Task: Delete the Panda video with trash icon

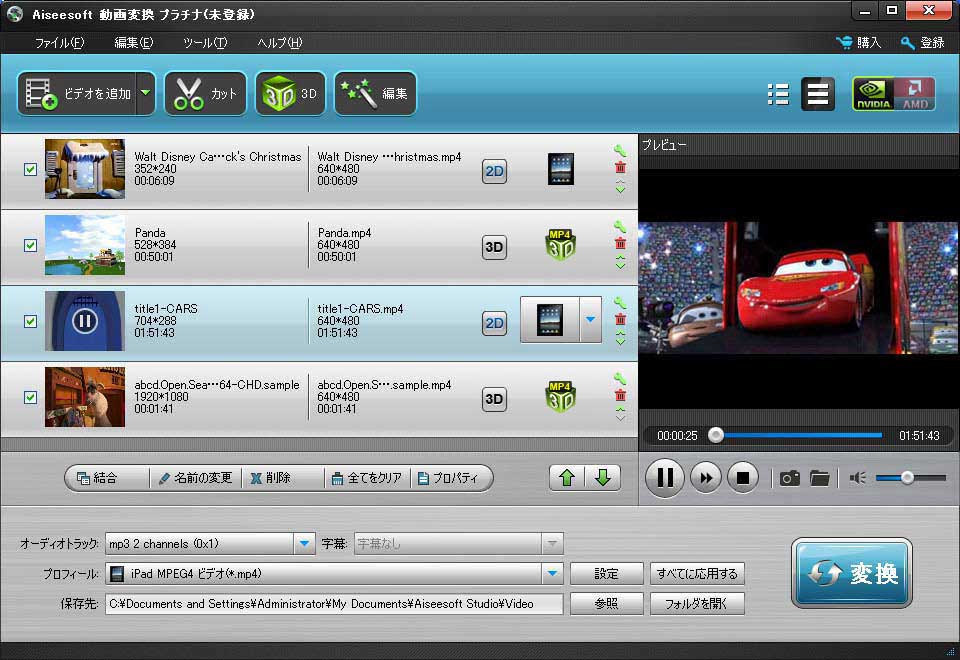Action: pos(620,244)
